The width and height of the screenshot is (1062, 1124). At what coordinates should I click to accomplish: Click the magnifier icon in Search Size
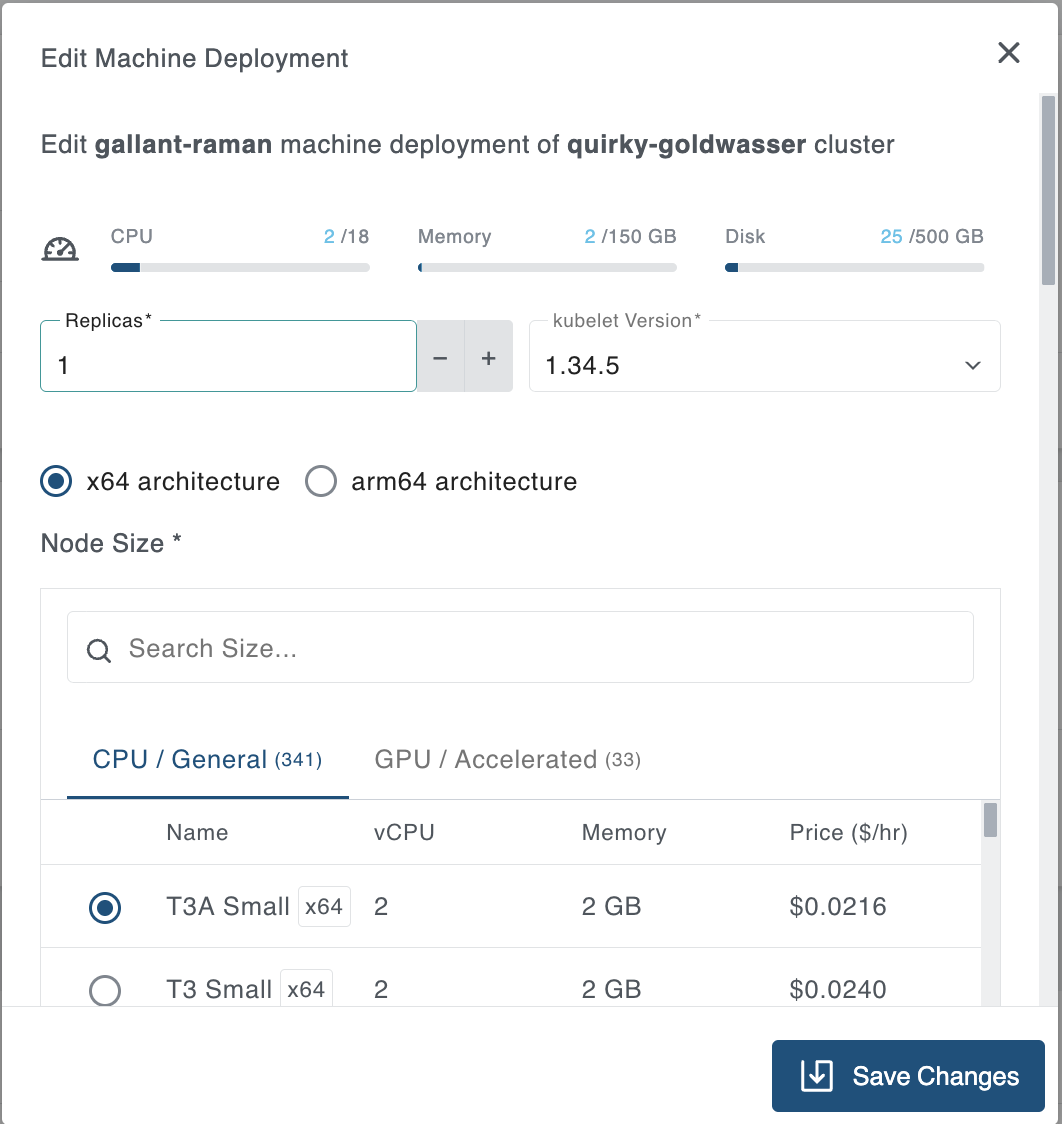[x=98, y=650]
